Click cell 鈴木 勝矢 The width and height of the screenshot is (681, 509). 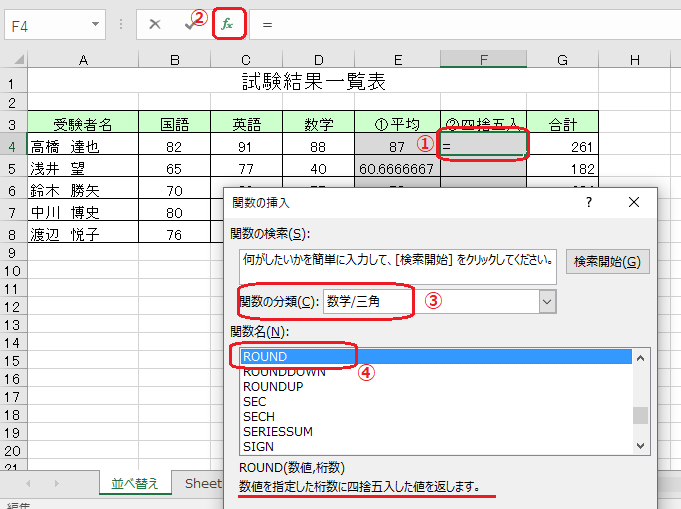click(x=83, y=190)
